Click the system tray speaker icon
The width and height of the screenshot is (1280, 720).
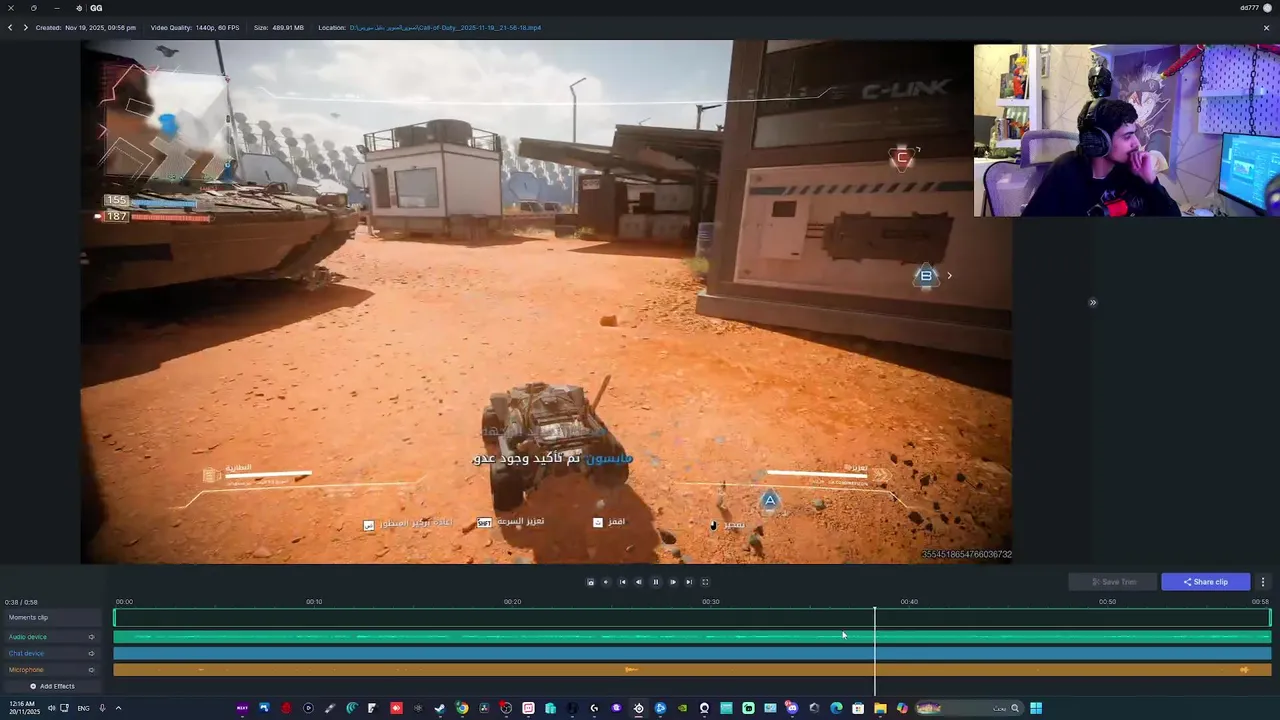coord(50,708)
